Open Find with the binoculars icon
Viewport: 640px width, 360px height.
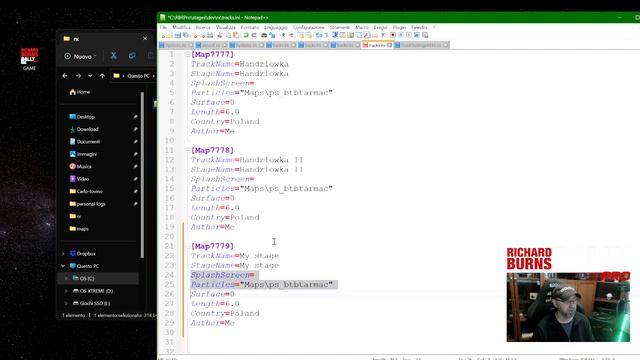pyautogui.click(x=264, y=36)
